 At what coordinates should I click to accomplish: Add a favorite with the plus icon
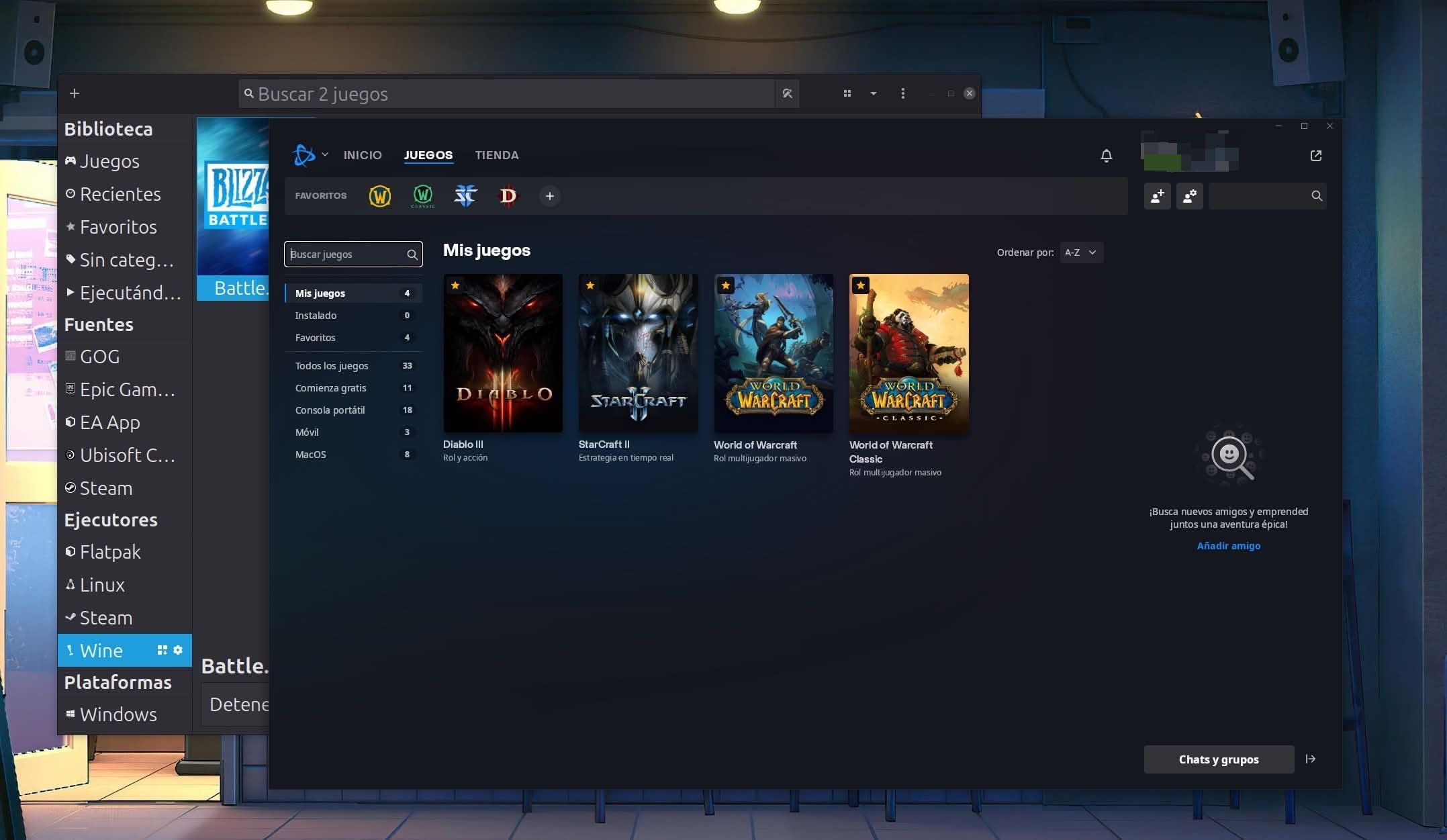549,196
